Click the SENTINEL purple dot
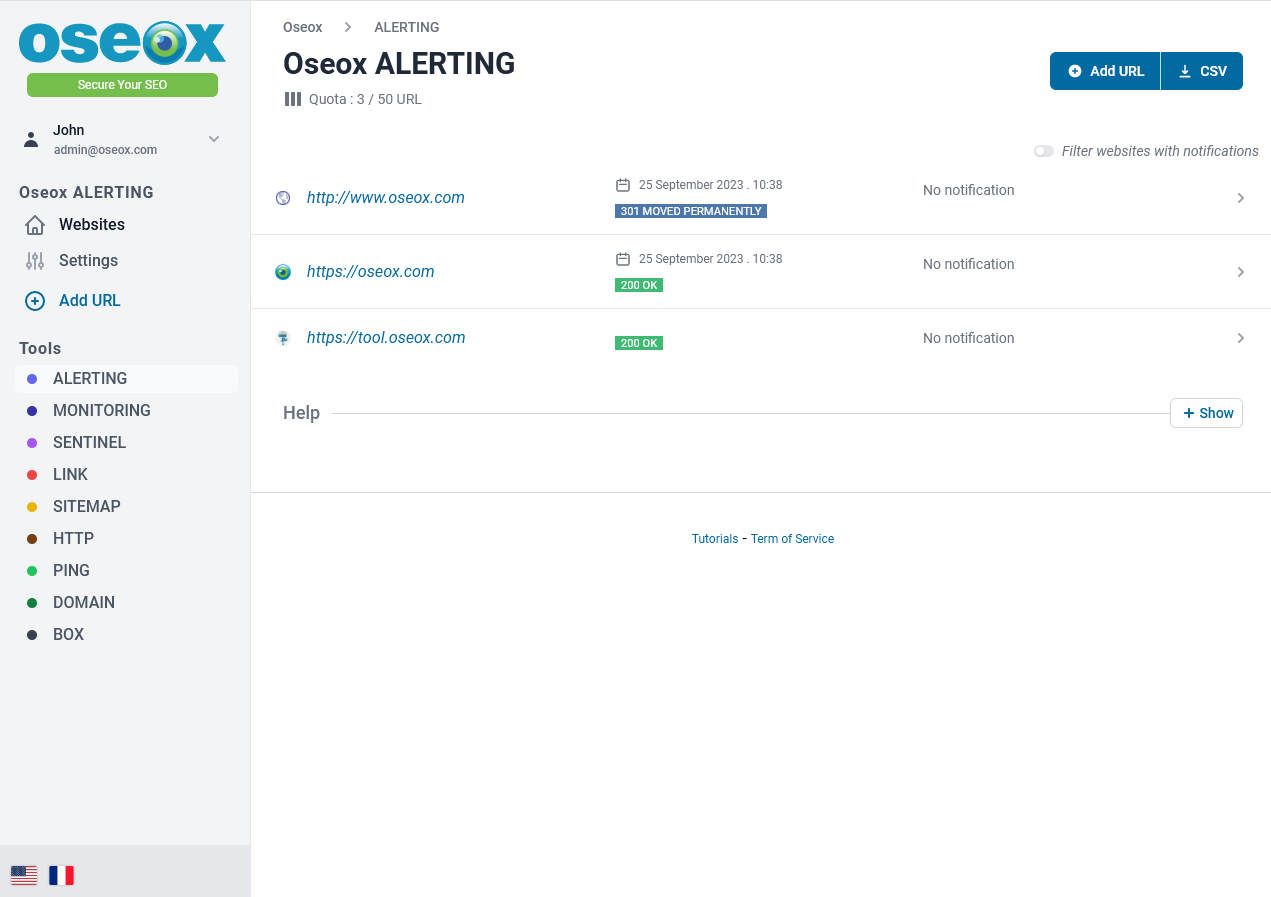 pyautogui.click(x=32, y=443)
